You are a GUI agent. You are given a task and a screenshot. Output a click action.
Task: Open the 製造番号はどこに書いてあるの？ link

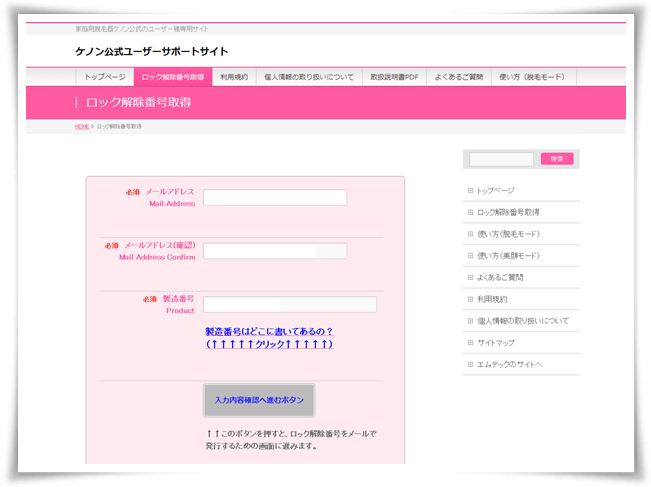pyautogui.click(x=269, y=338)
